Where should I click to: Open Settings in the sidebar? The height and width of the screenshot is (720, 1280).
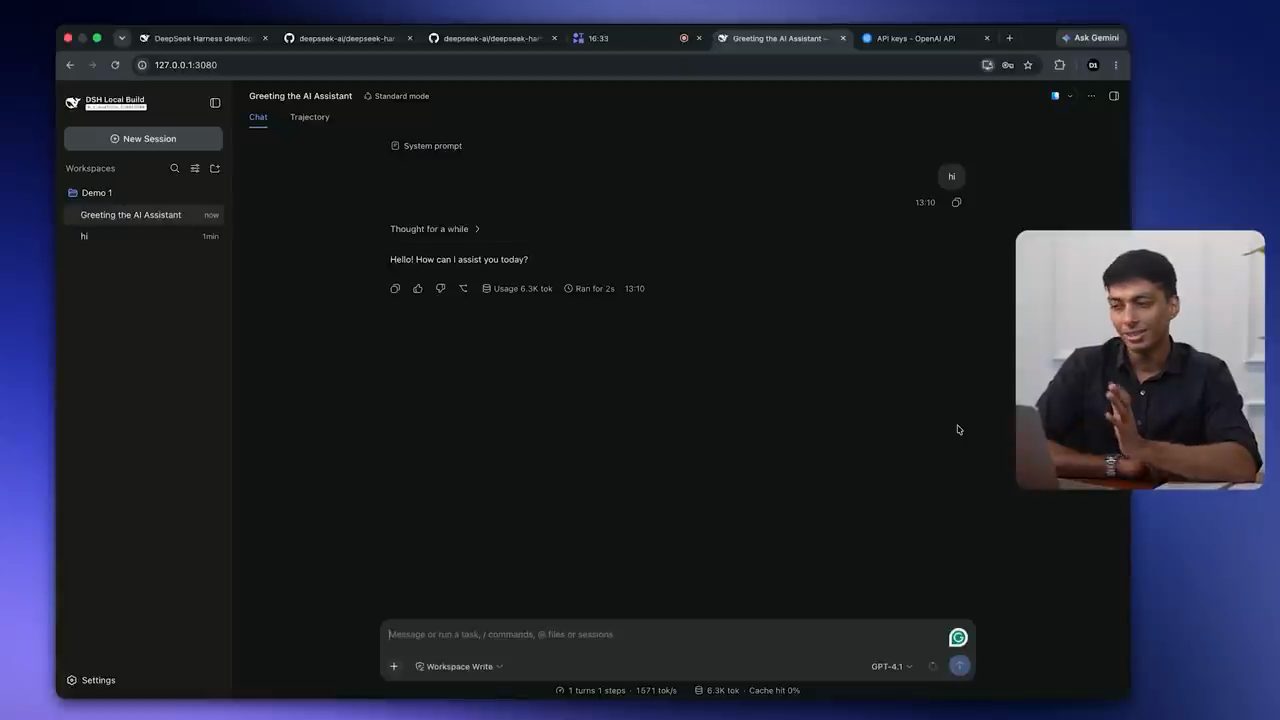click(x=91, y=680)
